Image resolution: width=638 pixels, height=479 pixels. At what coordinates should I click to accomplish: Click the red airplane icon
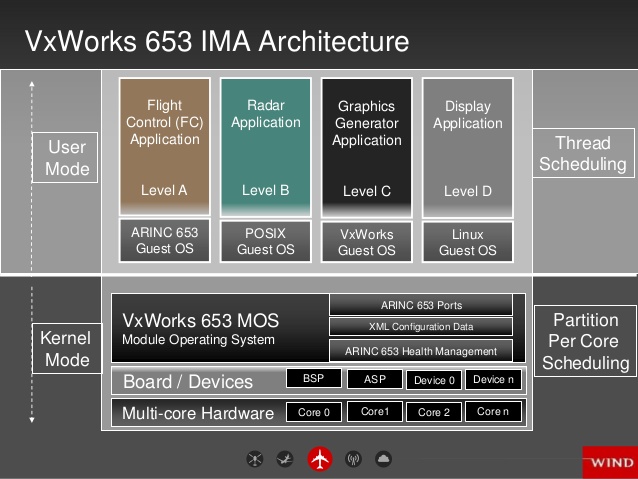pyautogui.click(x=320, y=459)
